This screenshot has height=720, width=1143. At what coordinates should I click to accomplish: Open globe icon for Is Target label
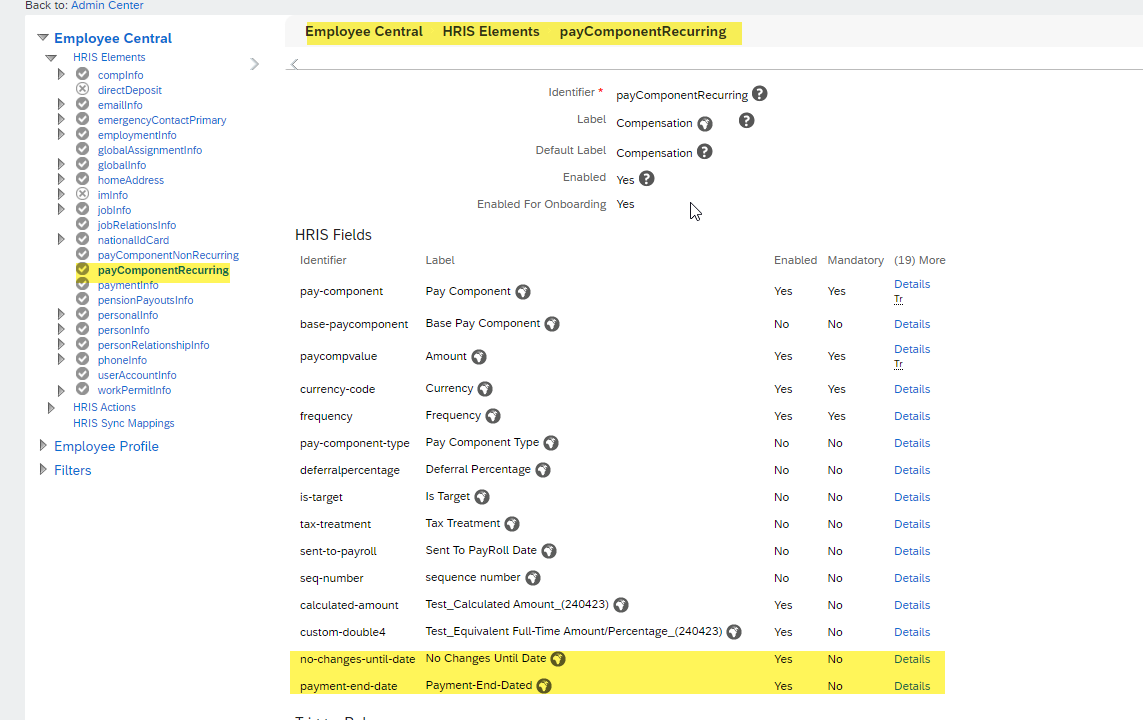(x=482, y=497)
